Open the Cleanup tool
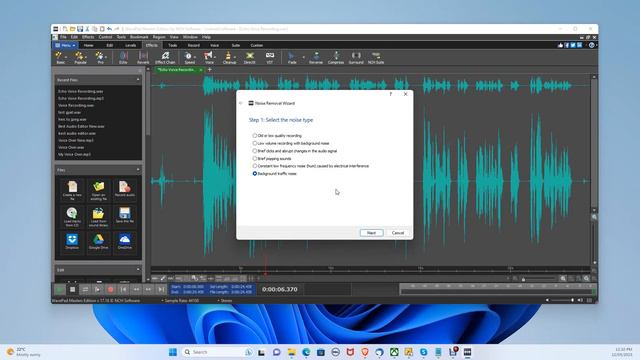The height and width of the screenshot is (360, 640). 229,58
